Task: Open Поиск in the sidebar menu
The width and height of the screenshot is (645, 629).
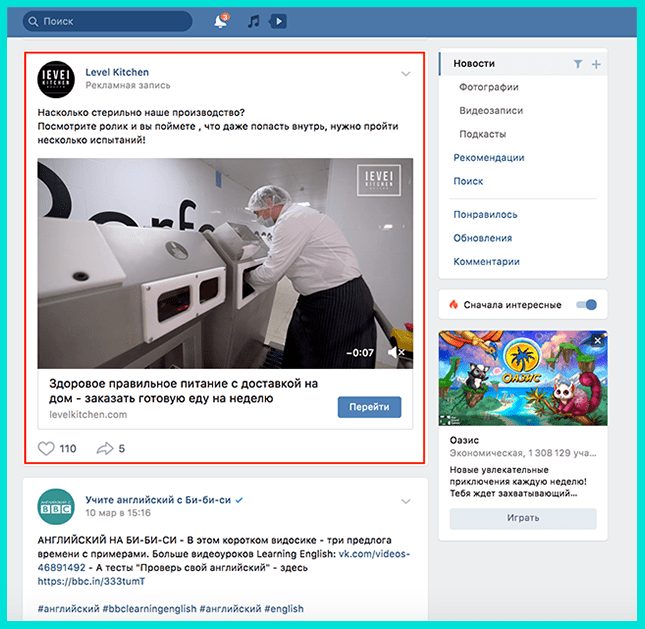Action: pyautogui.click(x=468, y=181)
